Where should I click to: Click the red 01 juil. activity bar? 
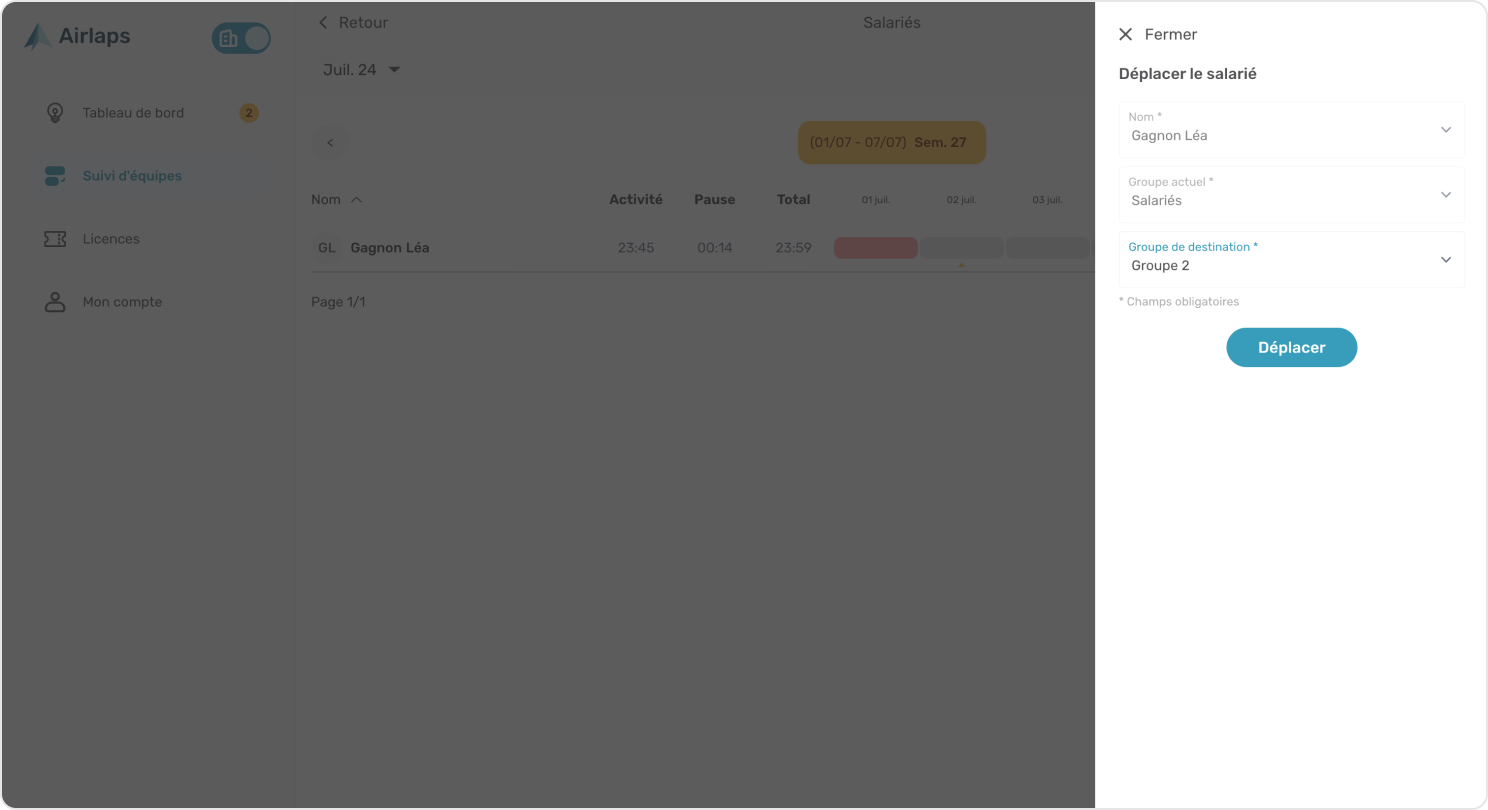click(x=876, y=248)
